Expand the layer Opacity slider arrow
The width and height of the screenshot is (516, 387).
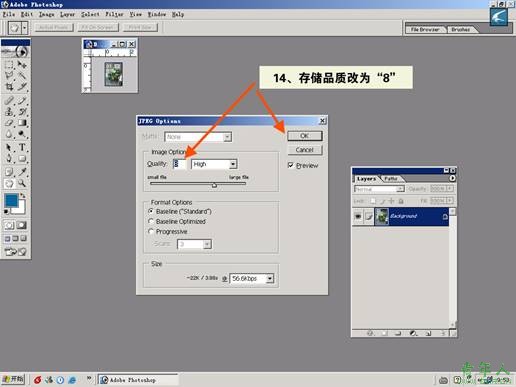(450, 189)
